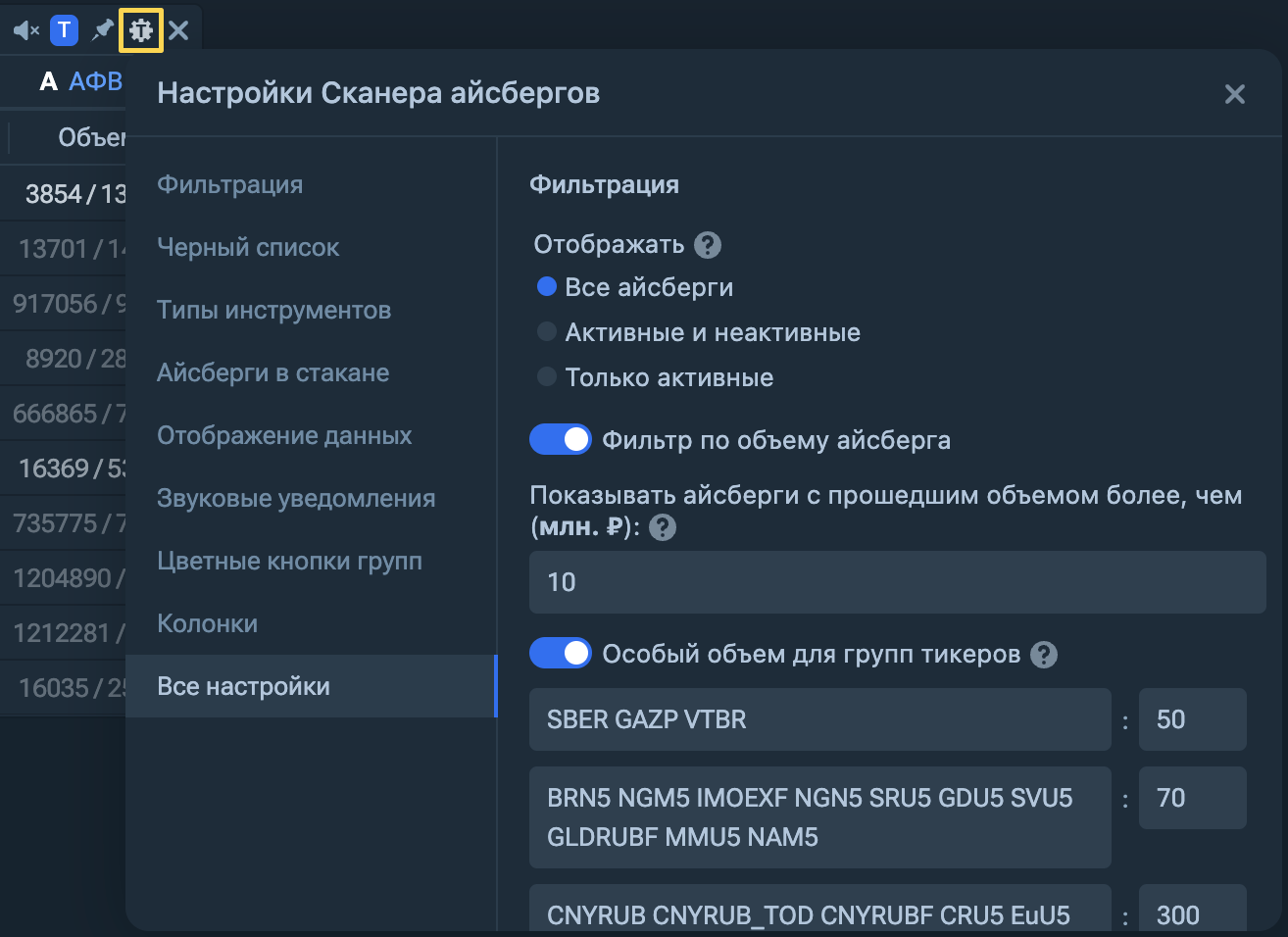Click the blue T badge icon
This screenshot has height=937, width=1288.
click(x=64, y=30)
